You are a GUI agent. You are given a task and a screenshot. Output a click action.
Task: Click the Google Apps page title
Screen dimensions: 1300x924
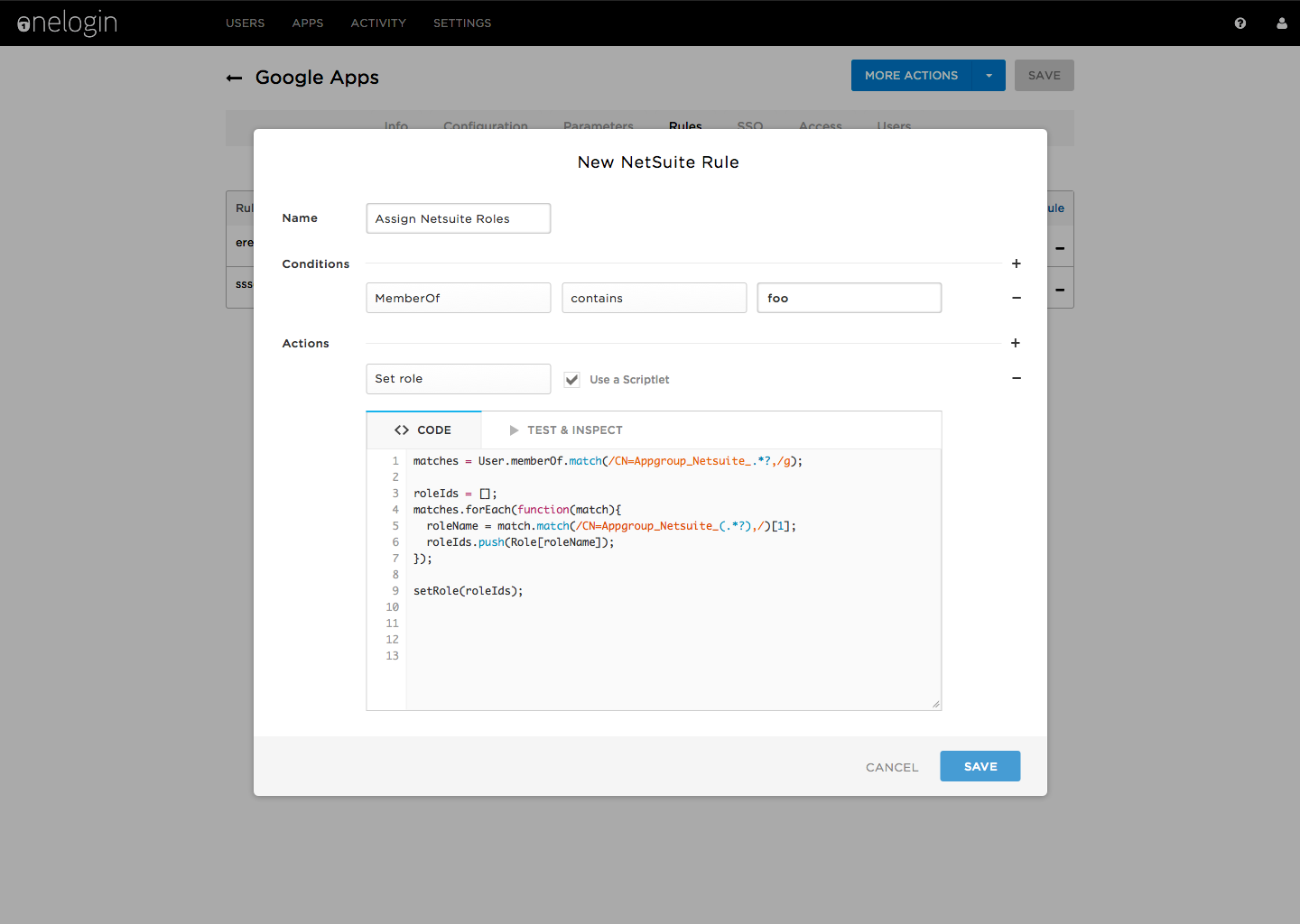[317, 78]
